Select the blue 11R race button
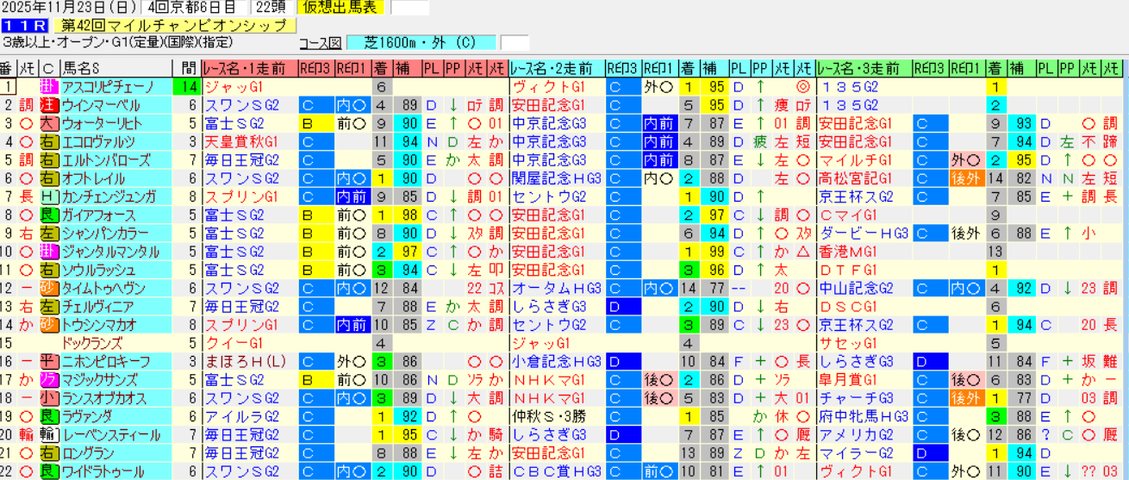 pyautogui.click(x=24, y=26)
